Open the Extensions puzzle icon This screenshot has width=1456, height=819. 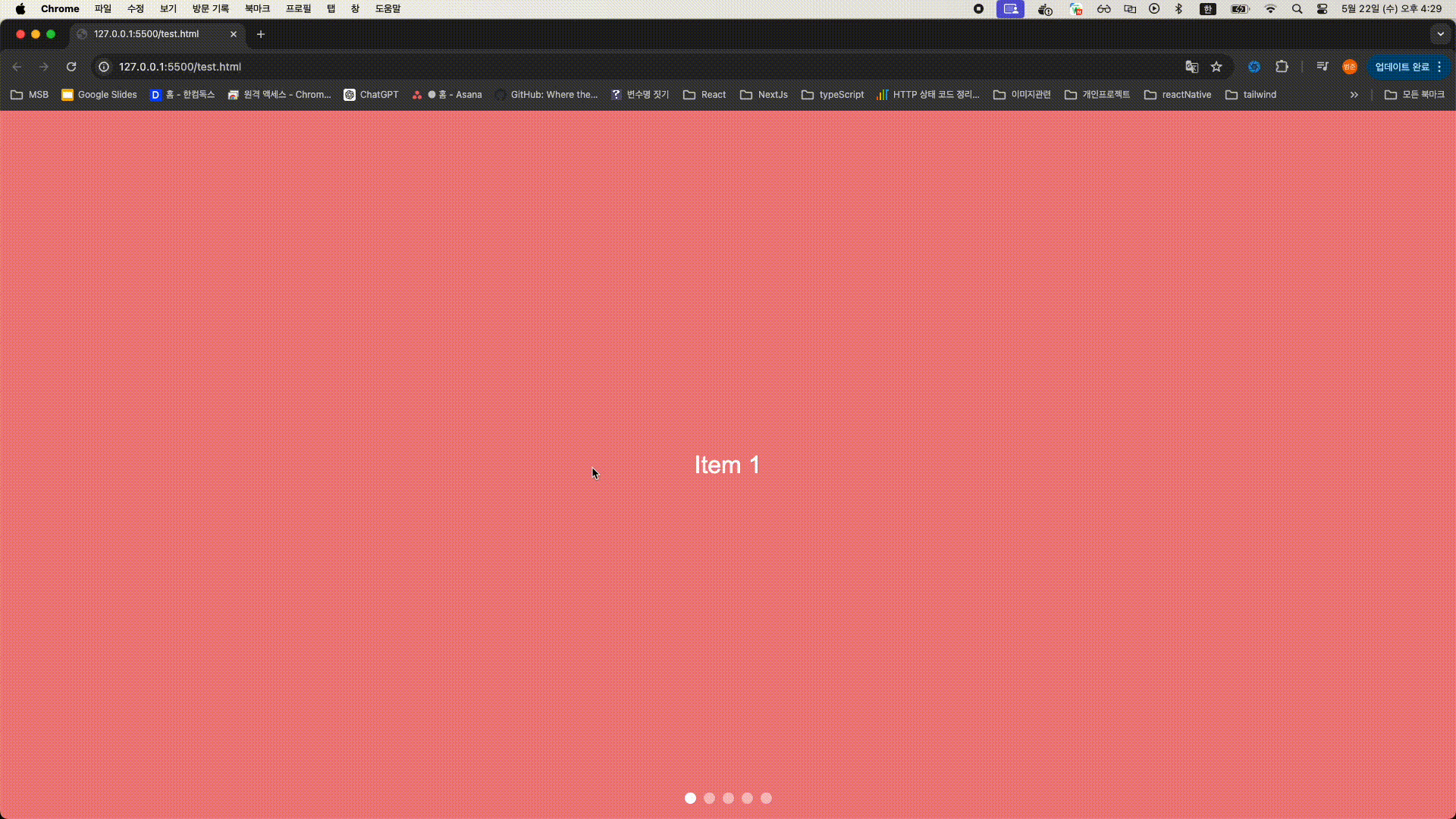1282,67
